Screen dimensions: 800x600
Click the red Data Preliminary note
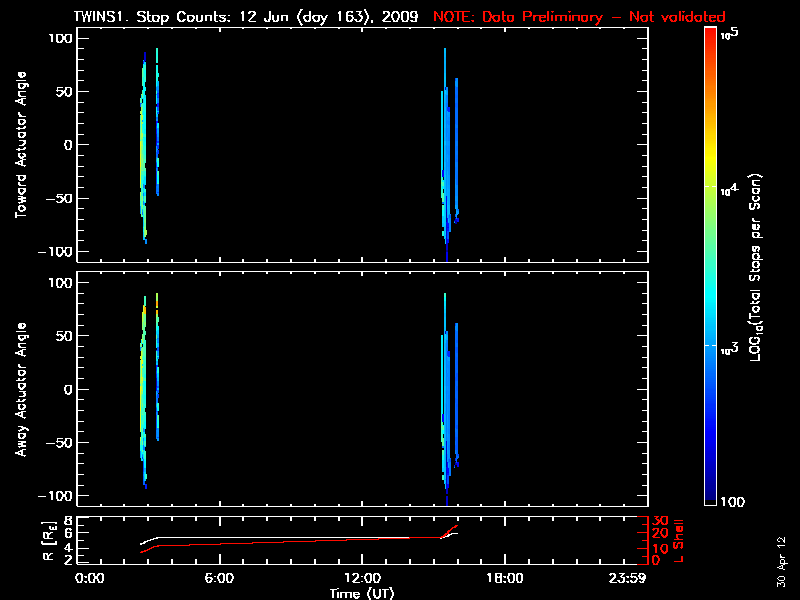pos(579,17)
